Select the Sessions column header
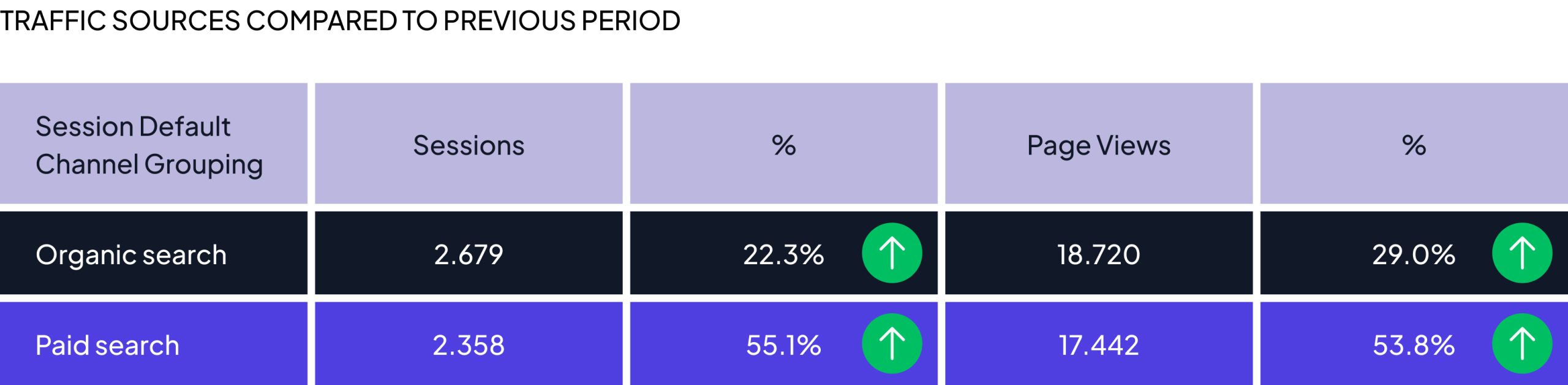The height and width of the screenshot is (385, 1568). pyautogui.click(x=469, y=145)
